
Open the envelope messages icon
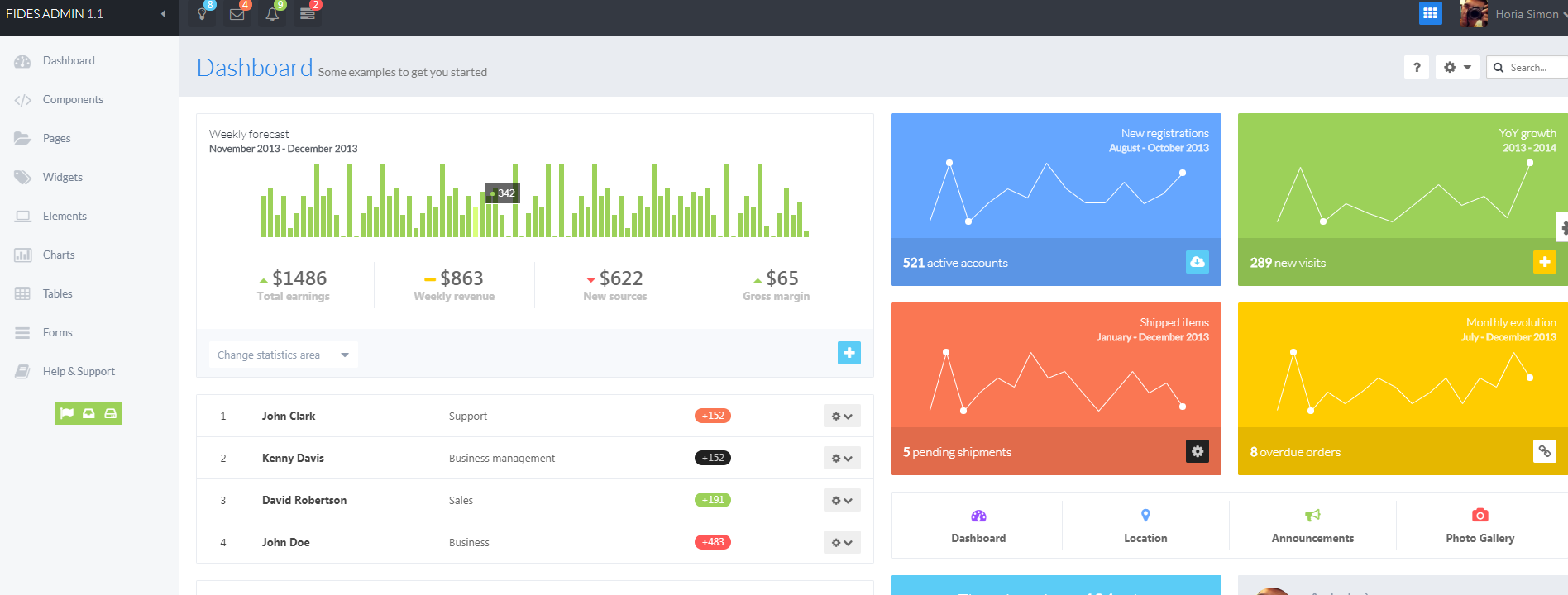(237, 14)
